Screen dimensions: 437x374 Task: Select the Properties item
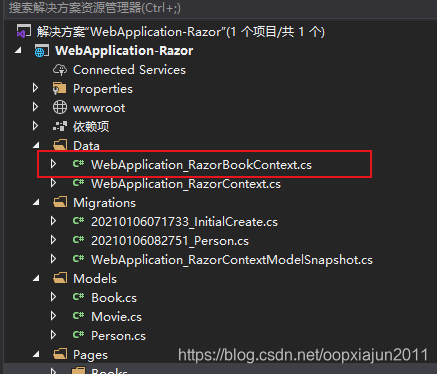coord(103,89)
